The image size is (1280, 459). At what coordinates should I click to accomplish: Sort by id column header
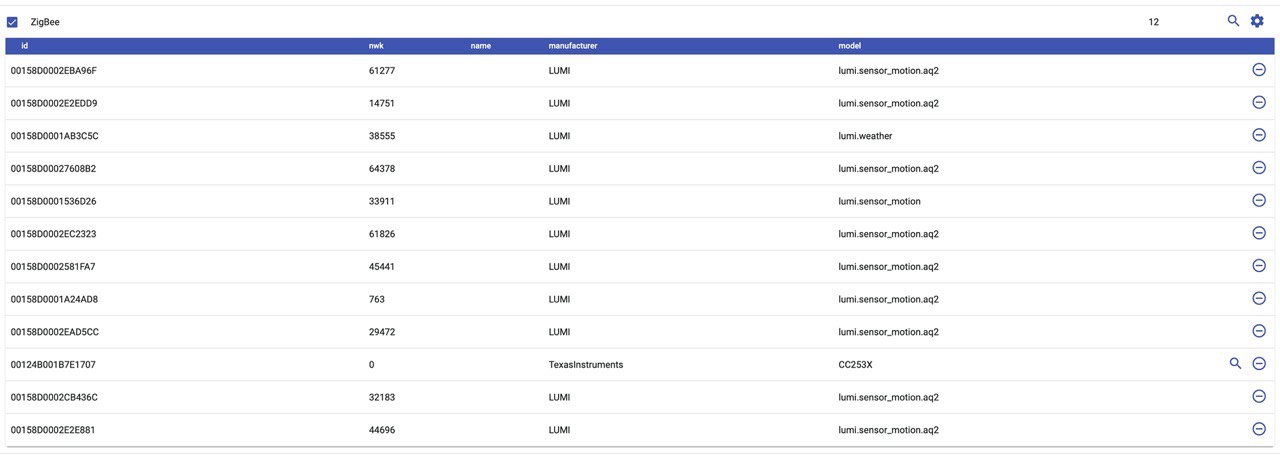tap(24, 46)
